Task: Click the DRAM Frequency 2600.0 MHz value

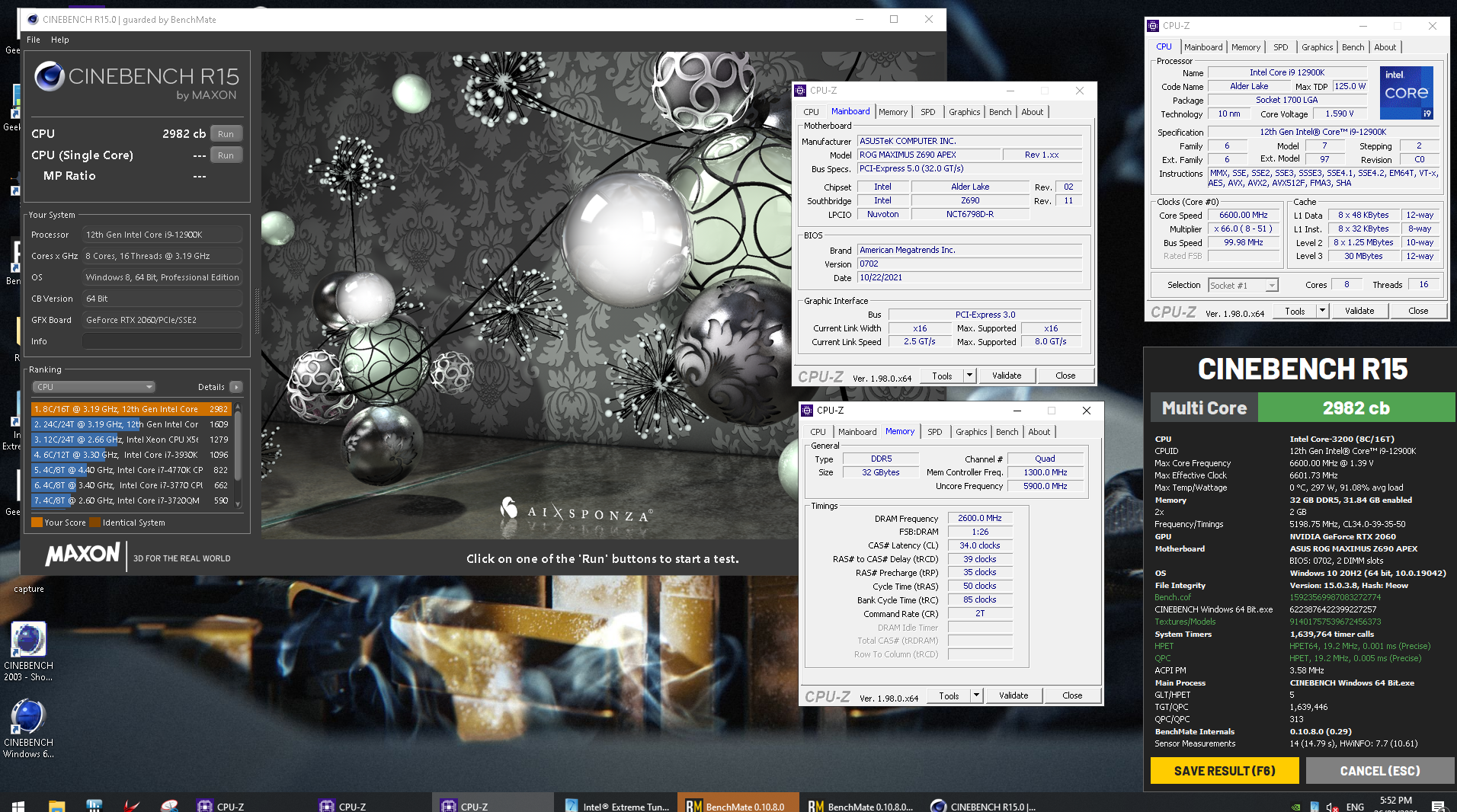Action: pyautogui.click(x=980, y=518)
